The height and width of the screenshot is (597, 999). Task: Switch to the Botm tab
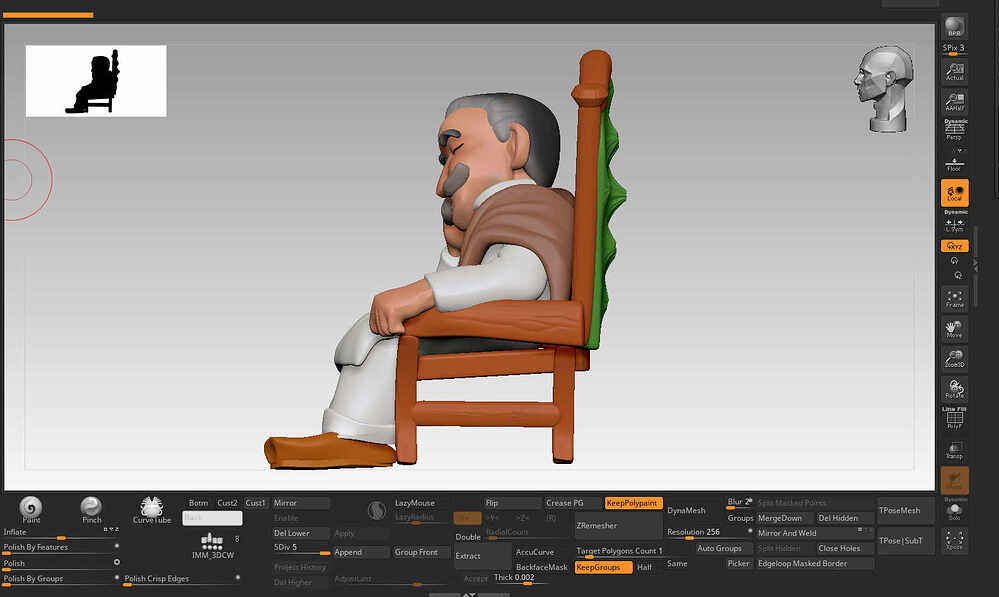point(198,503)
